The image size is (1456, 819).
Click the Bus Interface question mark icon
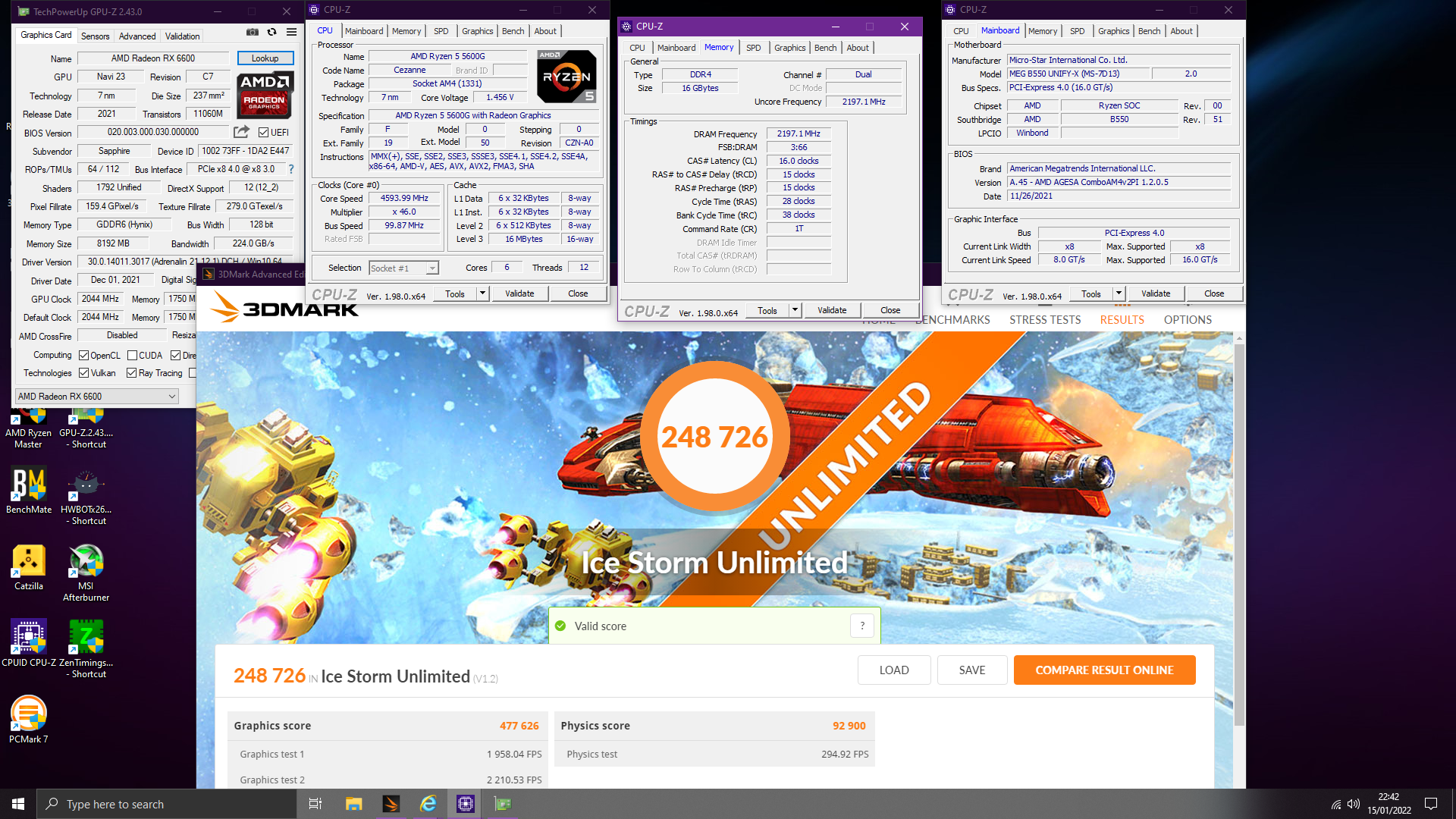291,169
